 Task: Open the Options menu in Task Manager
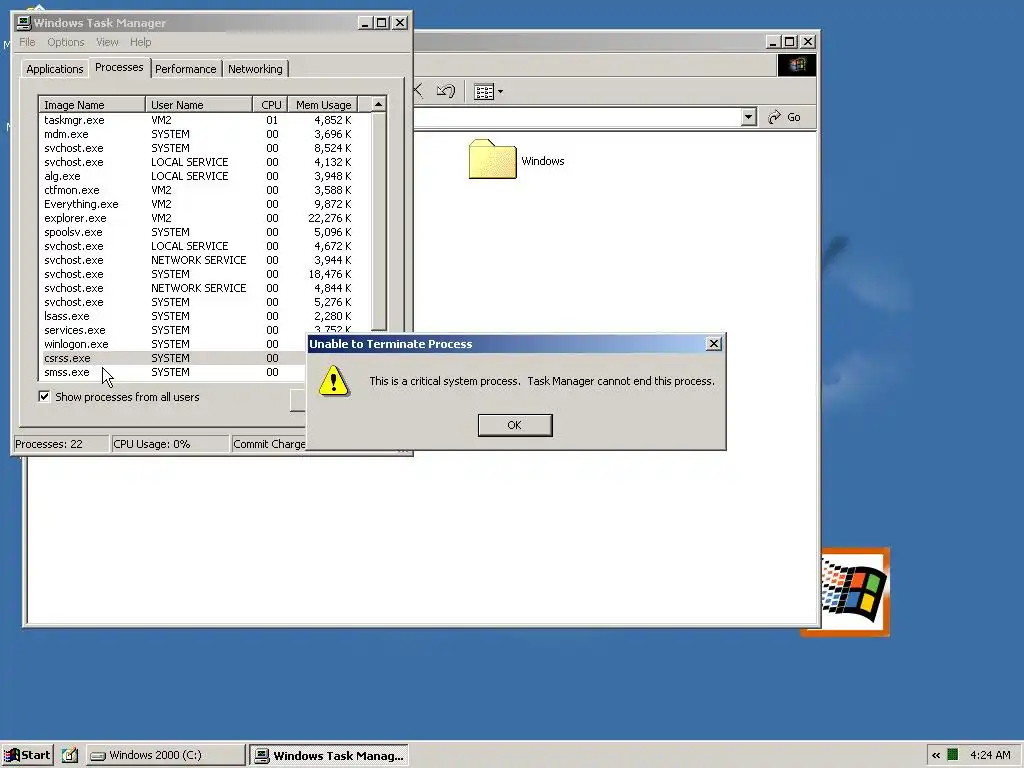click(65, 42)
